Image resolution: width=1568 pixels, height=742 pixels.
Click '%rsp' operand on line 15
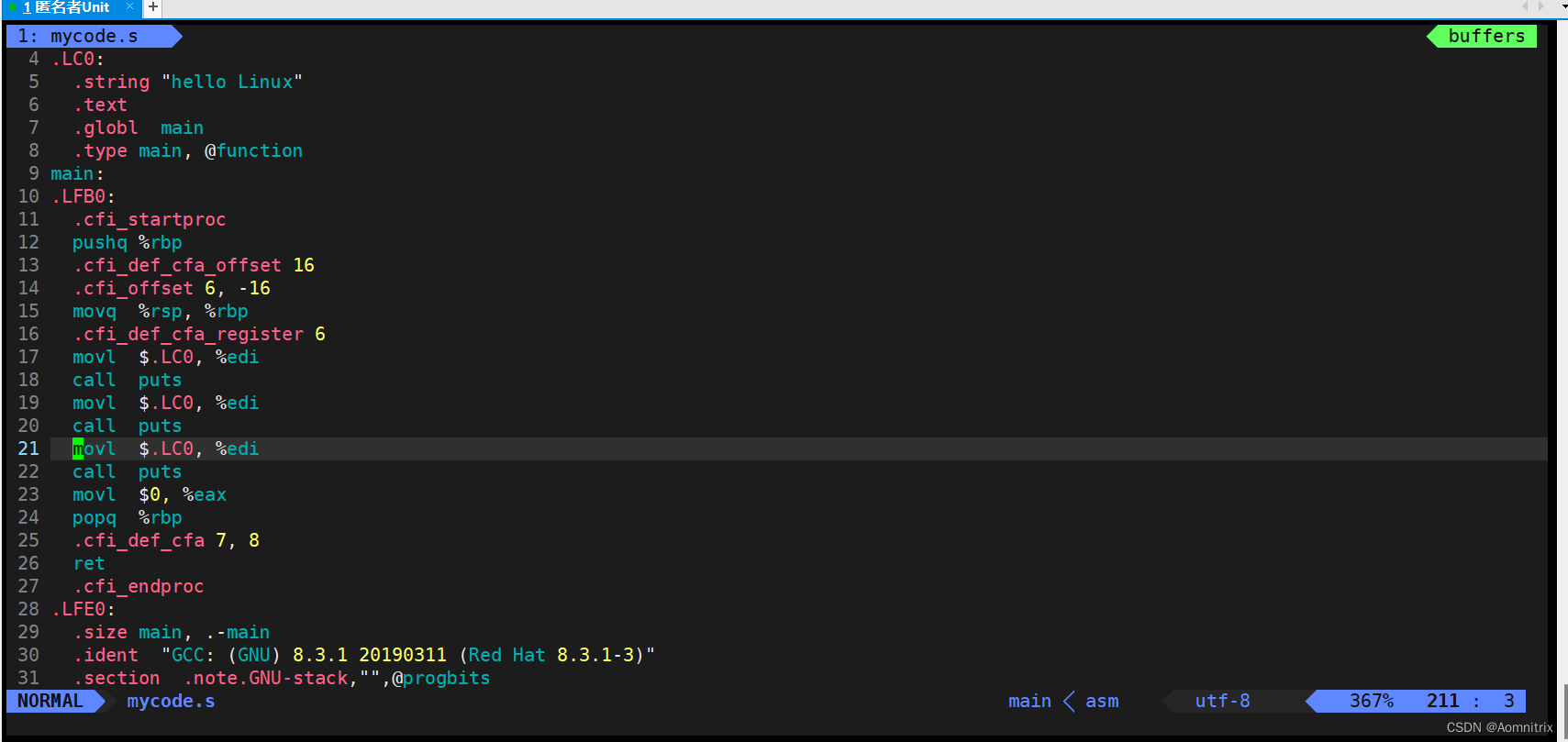[x=161, y=311]
